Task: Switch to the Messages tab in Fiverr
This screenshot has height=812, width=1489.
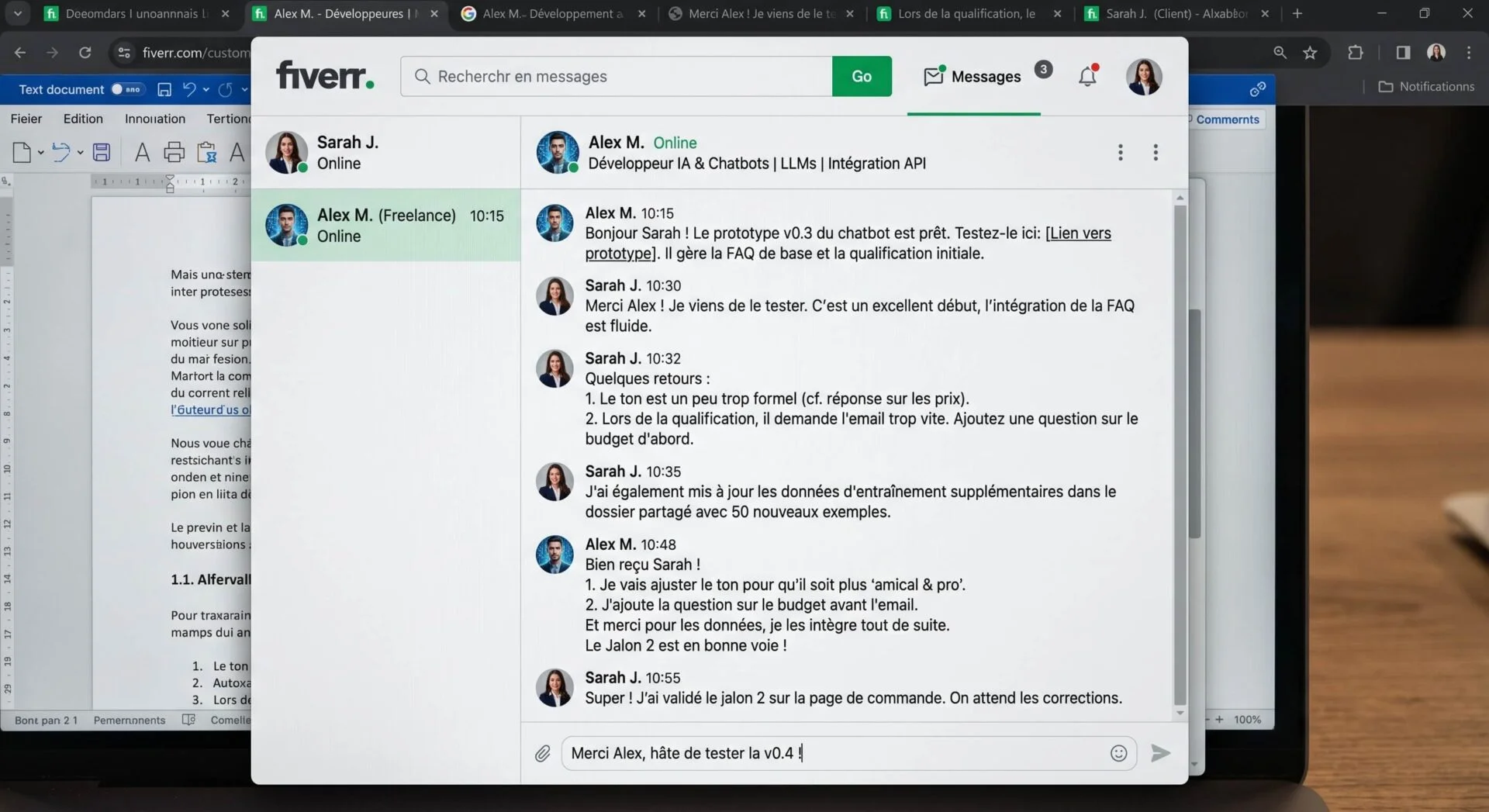Action: click(x=973, y=76)
